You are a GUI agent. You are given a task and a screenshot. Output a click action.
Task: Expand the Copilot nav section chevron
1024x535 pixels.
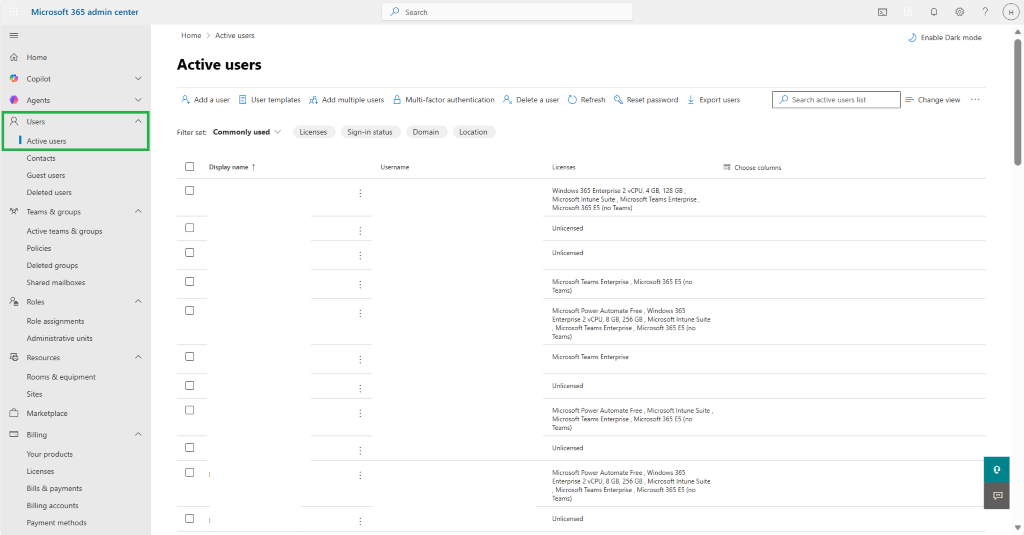tap(138, 78)
